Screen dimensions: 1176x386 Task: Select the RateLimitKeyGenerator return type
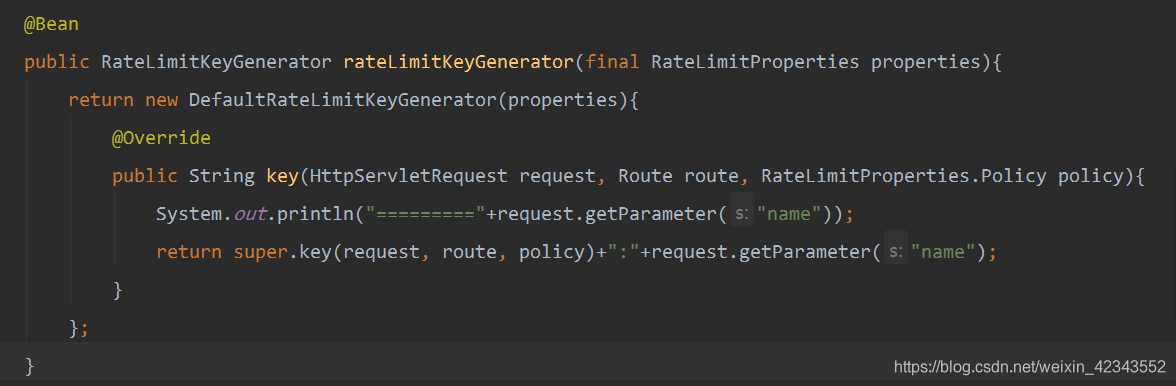click(x=216, y=62)
